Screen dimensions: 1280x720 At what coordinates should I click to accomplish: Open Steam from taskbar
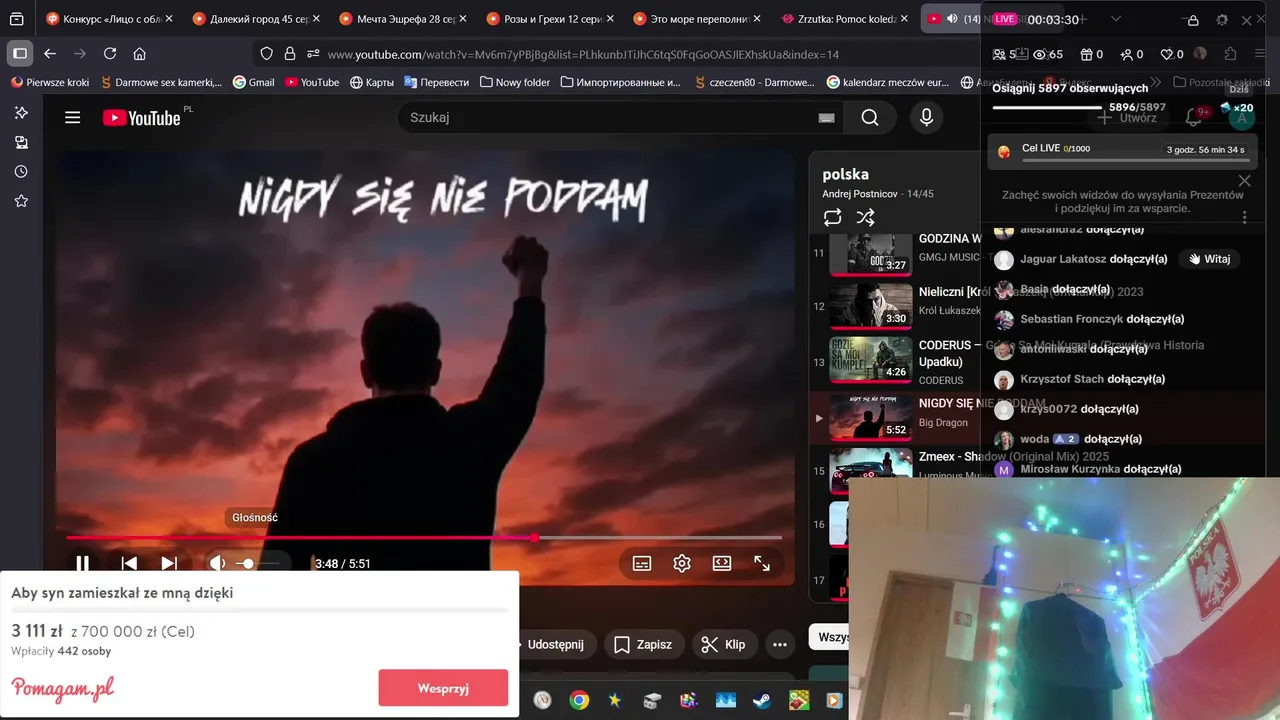pyautogui.click(x=762, y=700)
